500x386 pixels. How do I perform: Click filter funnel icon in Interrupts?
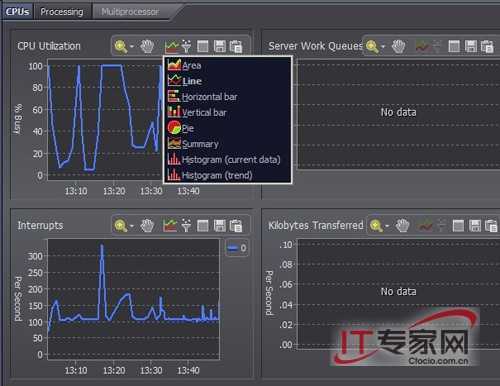pos(186,226)
